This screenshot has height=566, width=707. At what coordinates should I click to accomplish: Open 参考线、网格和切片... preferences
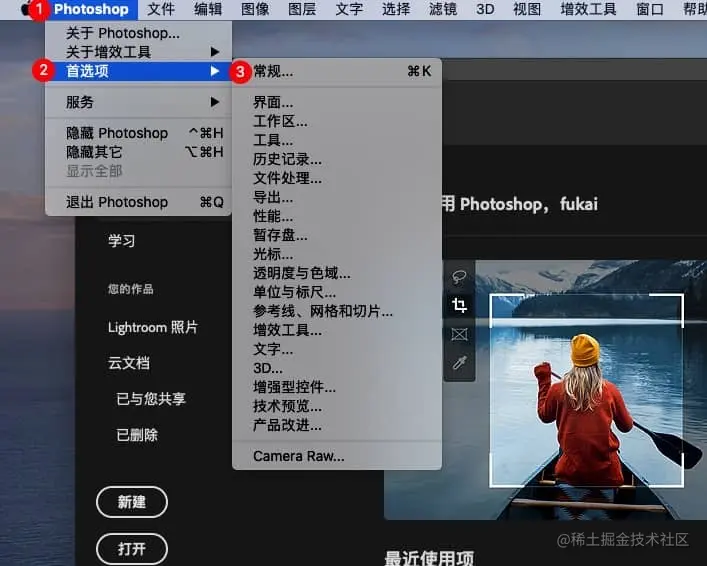click(x=337, y=311)
